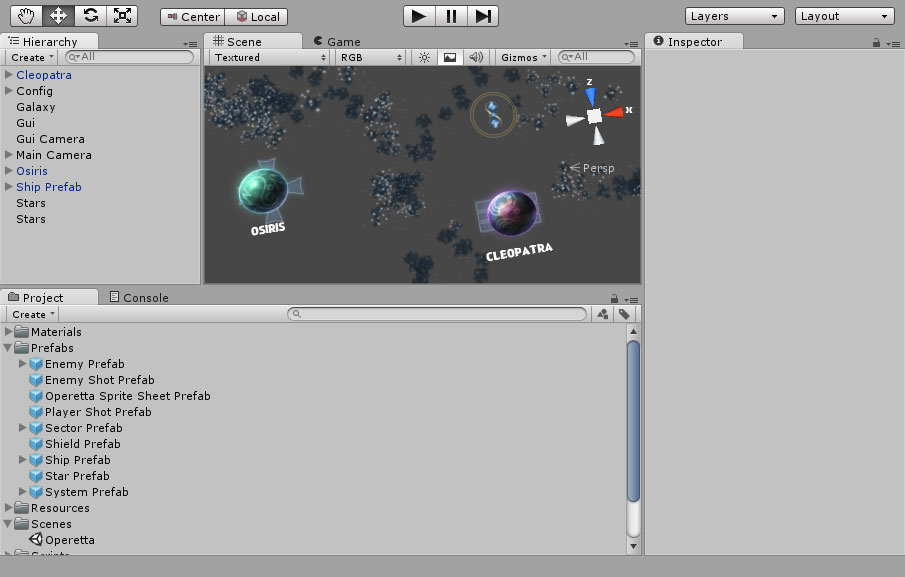
Task: Open the Textured draw mode dropdown
Action: 270,57
